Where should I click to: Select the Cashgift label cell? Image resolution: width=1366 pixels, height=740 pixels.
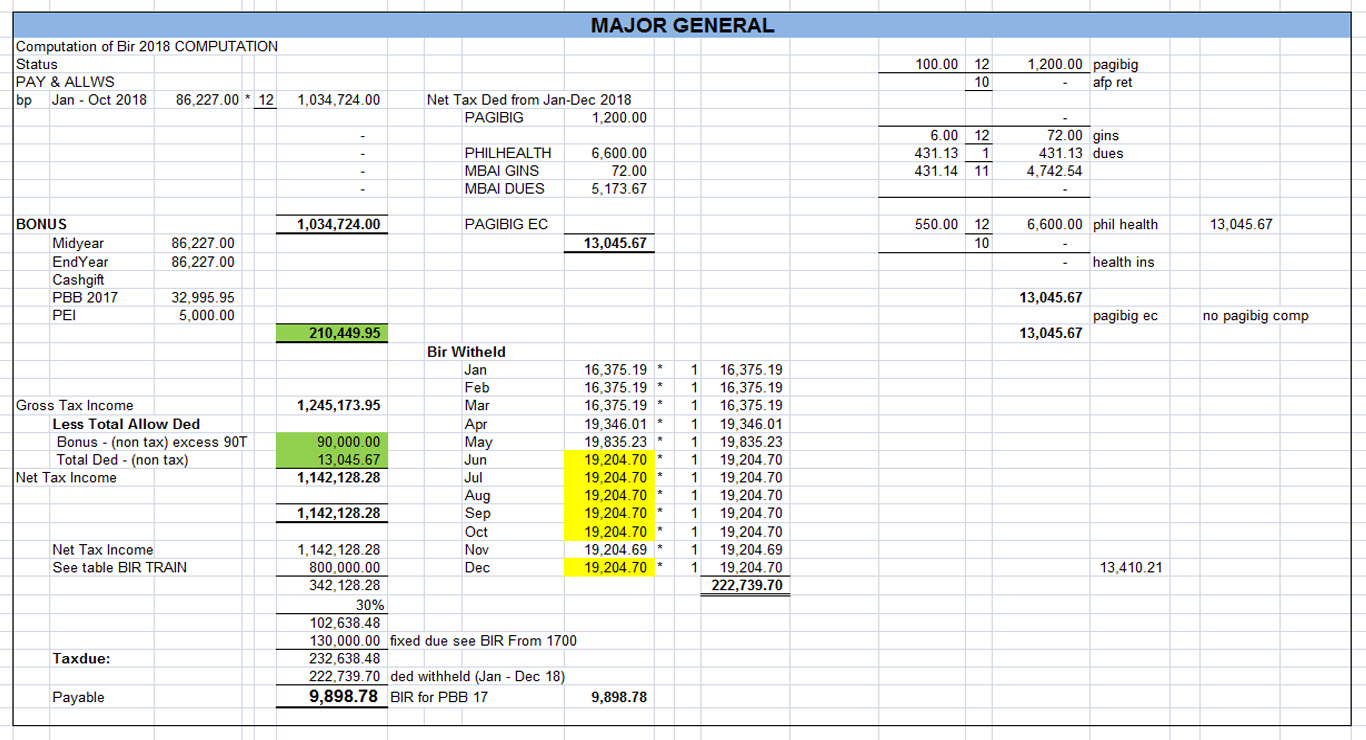[78, 280]
